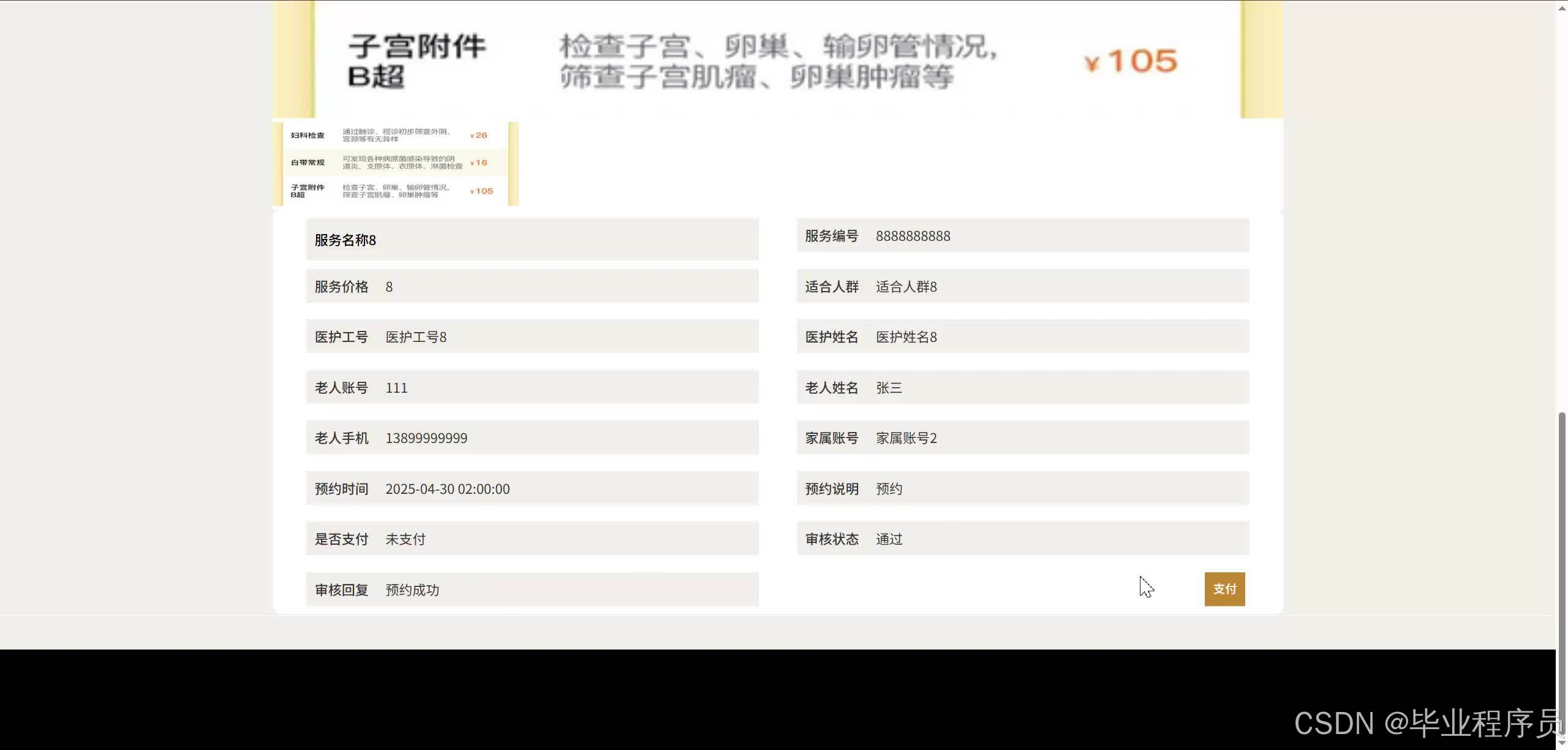This screenshot has height=750, width=1568.
Task: Click the small service price list thumbnail
Action: 396,164
